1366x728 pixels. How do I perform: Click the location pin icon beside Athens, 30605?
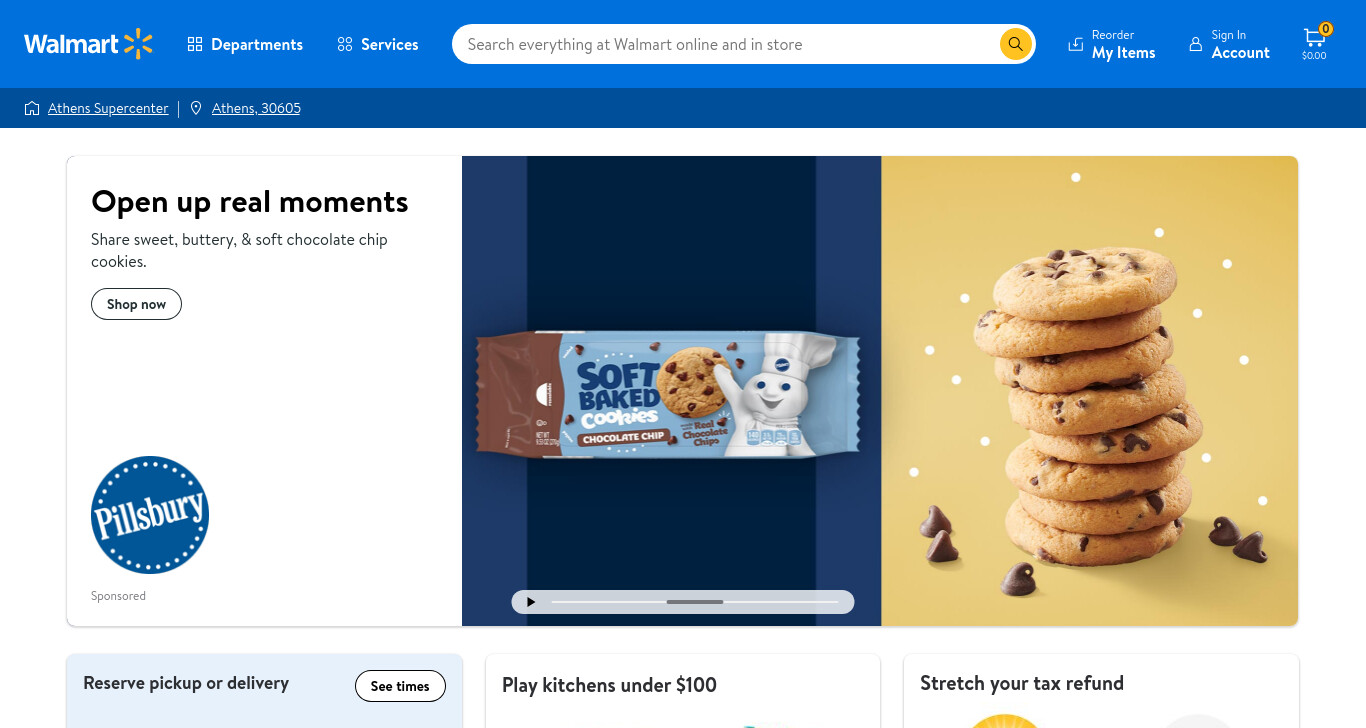pos(196,108)
